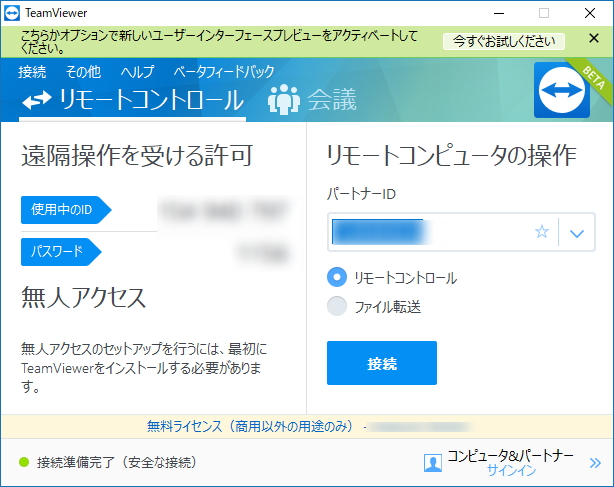Click the 今すぐお試しください button
Viewport: 614px width, 487px height.
pyautogui.click(x=504, y=41)
